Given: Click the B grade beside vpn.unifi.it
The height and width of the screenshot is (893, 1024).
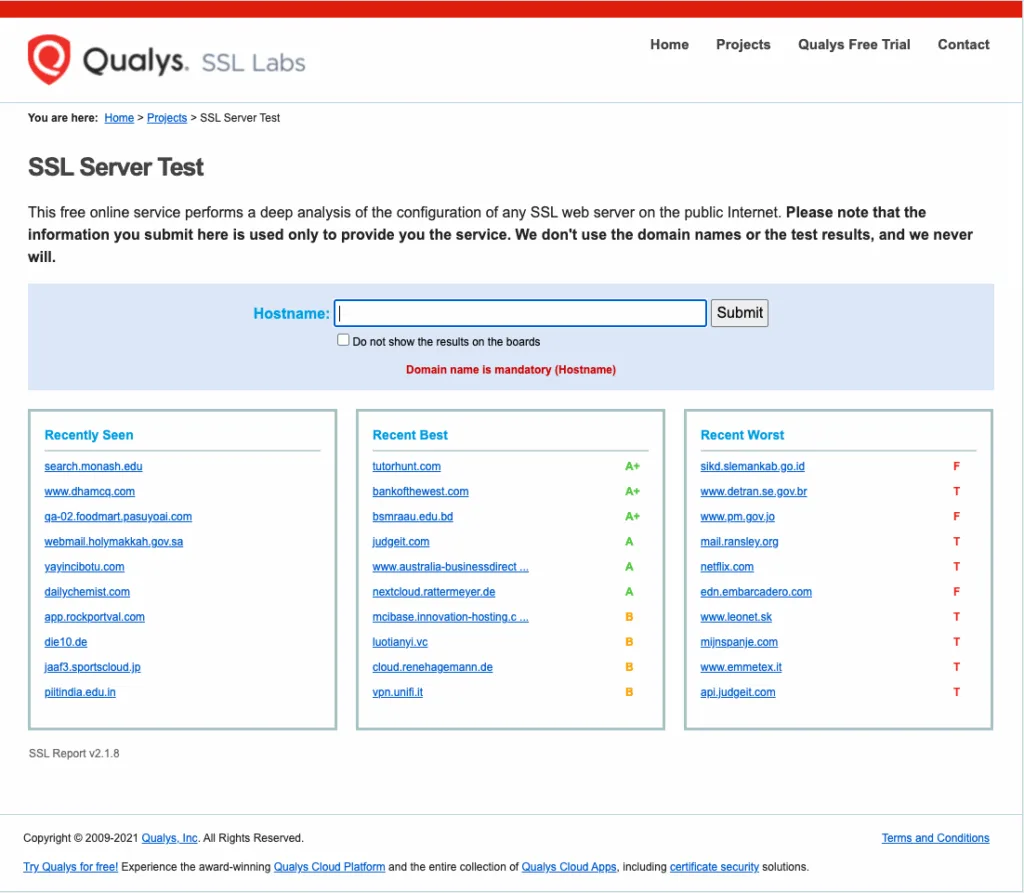Looking at the screenshot, I should coord(629,692).
